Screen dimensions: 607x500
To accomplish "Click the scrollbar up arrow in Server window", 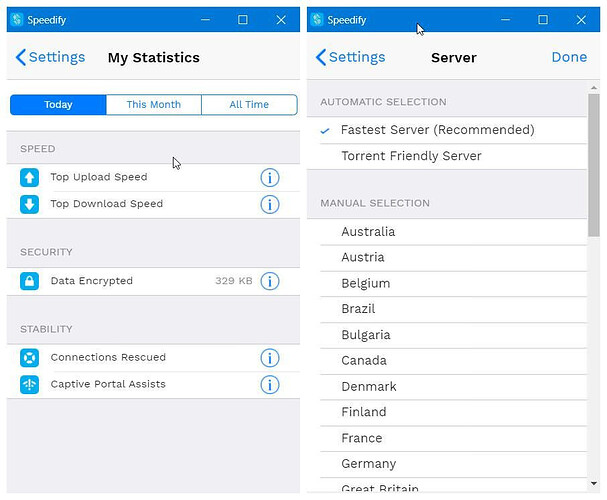I will (594, 88).
